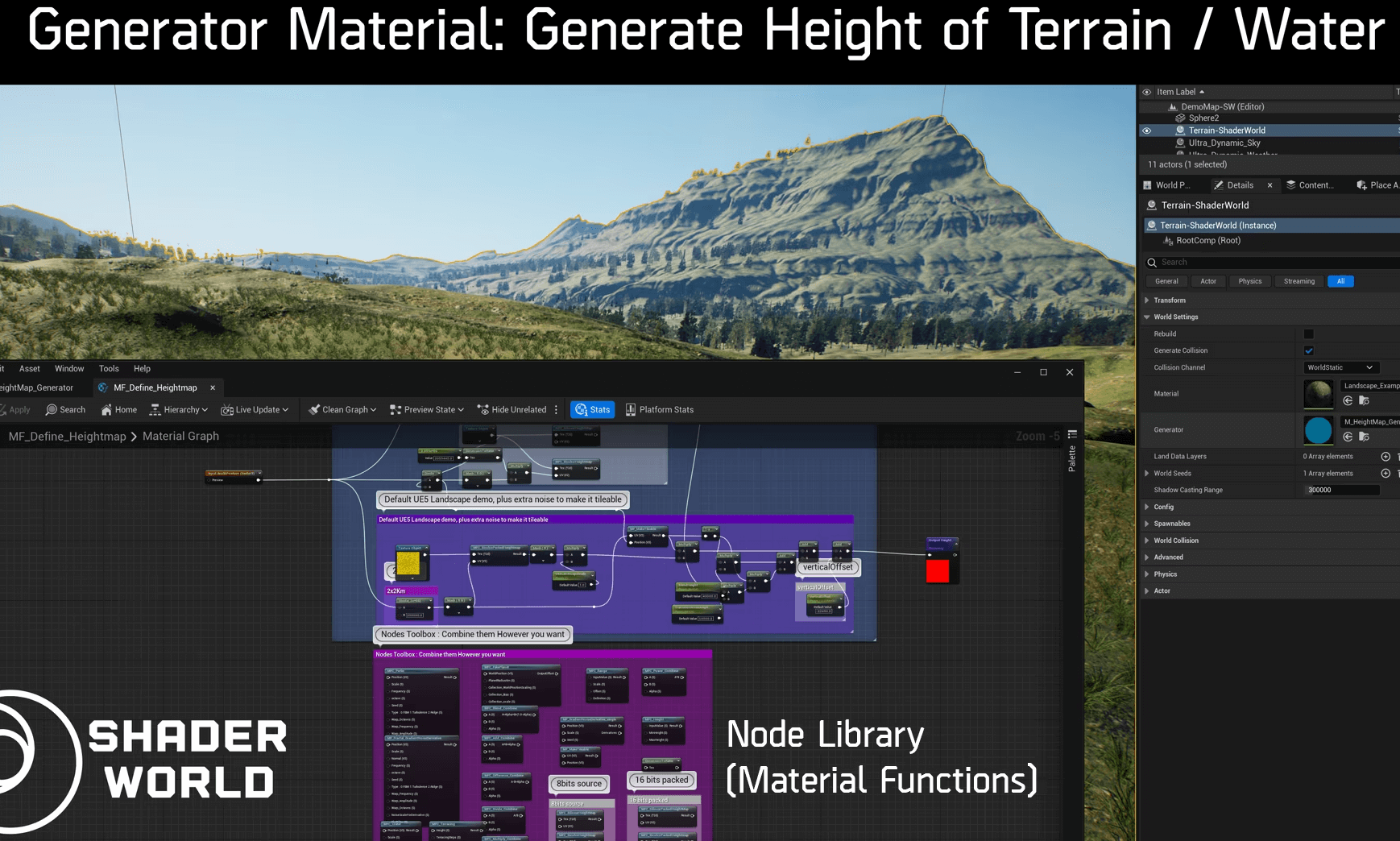The image size is (1400, 841).
Task: Click the '8bits source' comment bubble
Action: pyautogui.click(x=579, y=784)
